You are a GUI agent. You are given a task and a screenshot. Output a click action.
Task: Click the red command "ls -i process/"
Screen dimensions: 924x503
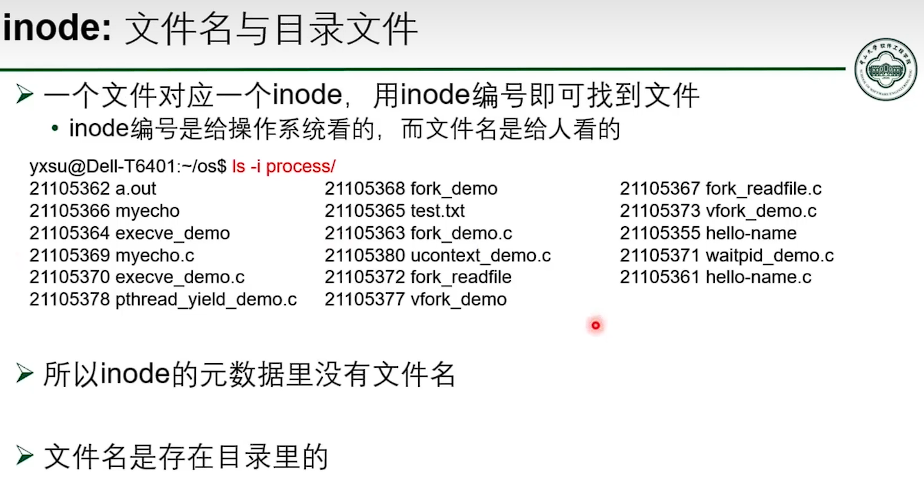283,167
